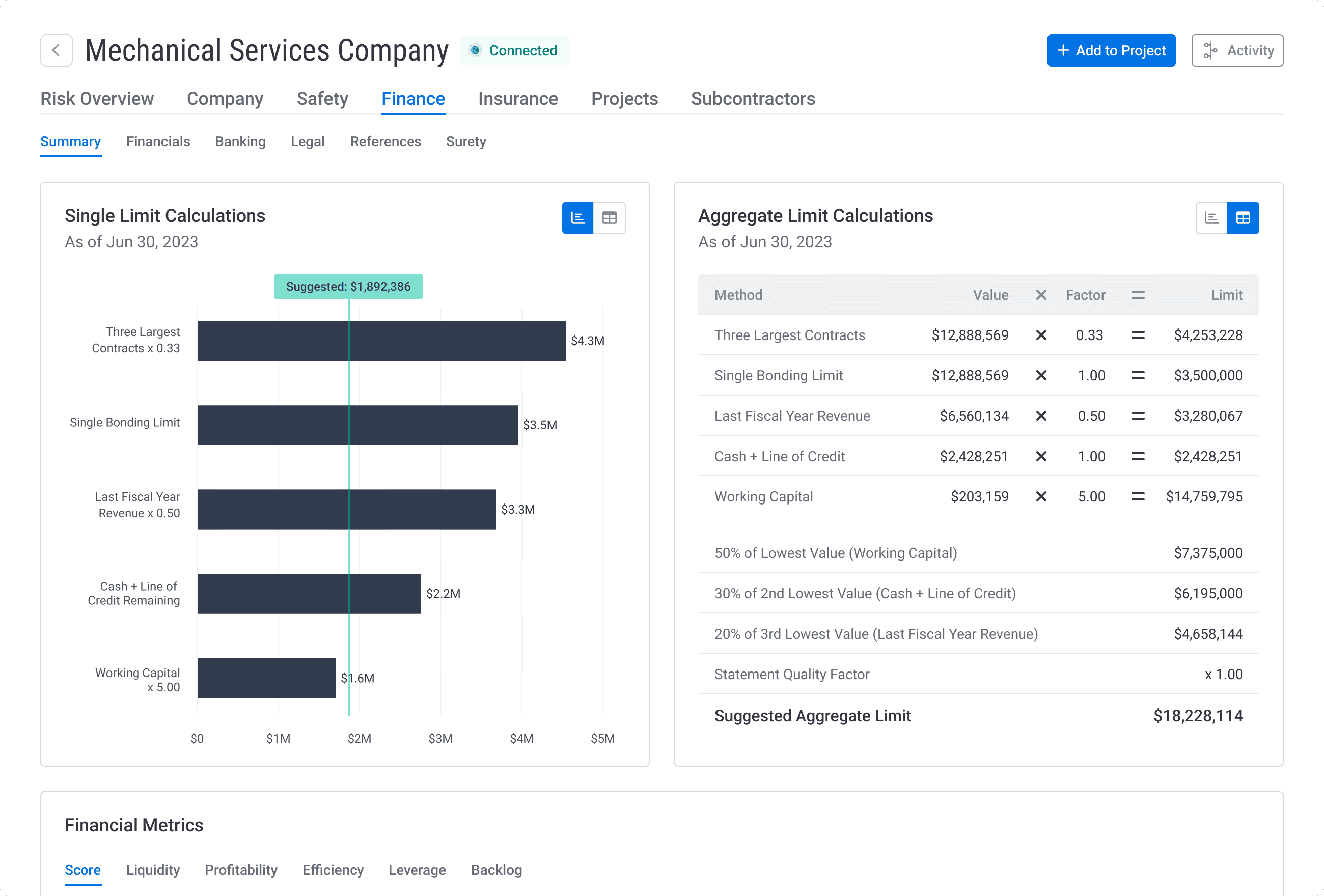Click the 50% of Lowest Value row
The image size is (1324, 896).
click(x=978, y=553)
